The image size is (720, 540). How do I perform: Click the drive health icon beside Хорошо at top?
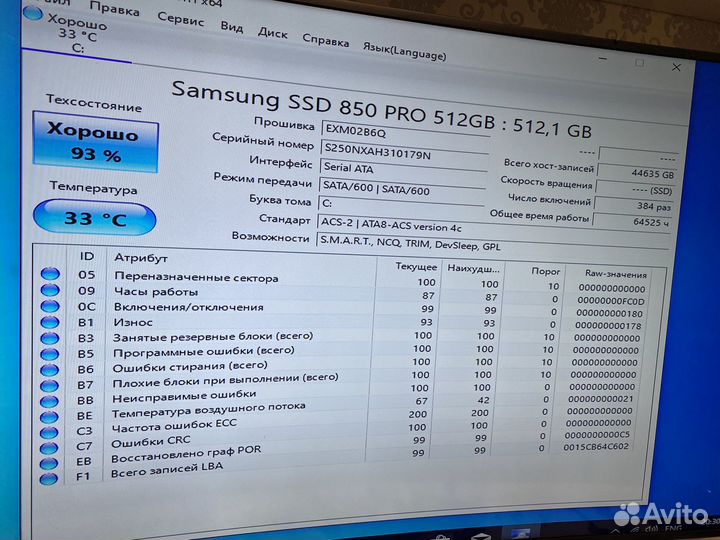click(33, 13)
